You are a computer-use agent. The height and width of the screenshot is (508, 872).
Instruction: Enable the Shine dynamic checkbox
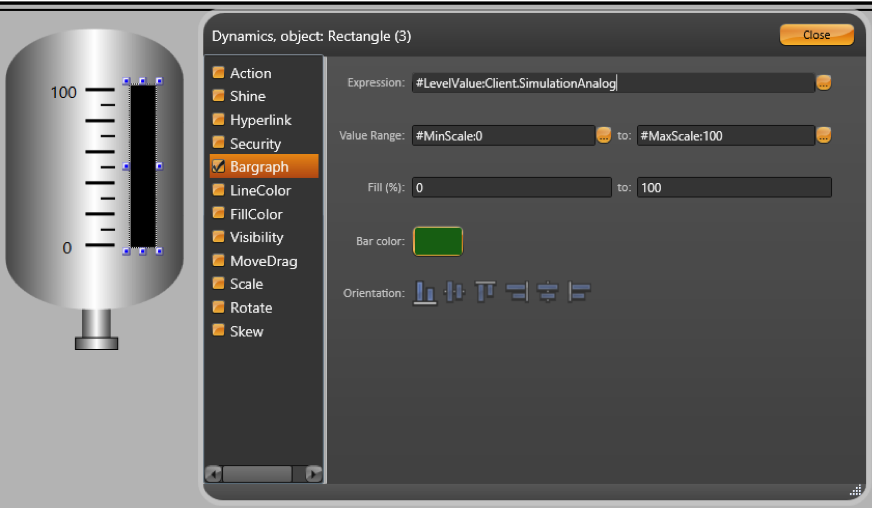[x=218, y=96]
